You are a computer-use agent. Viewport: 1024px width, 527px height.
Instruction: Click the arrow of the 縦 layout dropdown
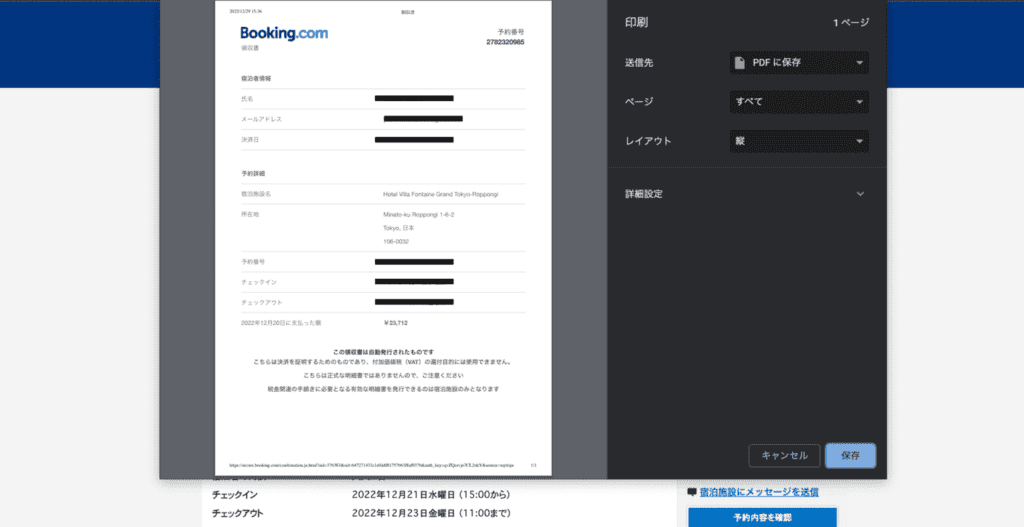[x=859, y=141]
